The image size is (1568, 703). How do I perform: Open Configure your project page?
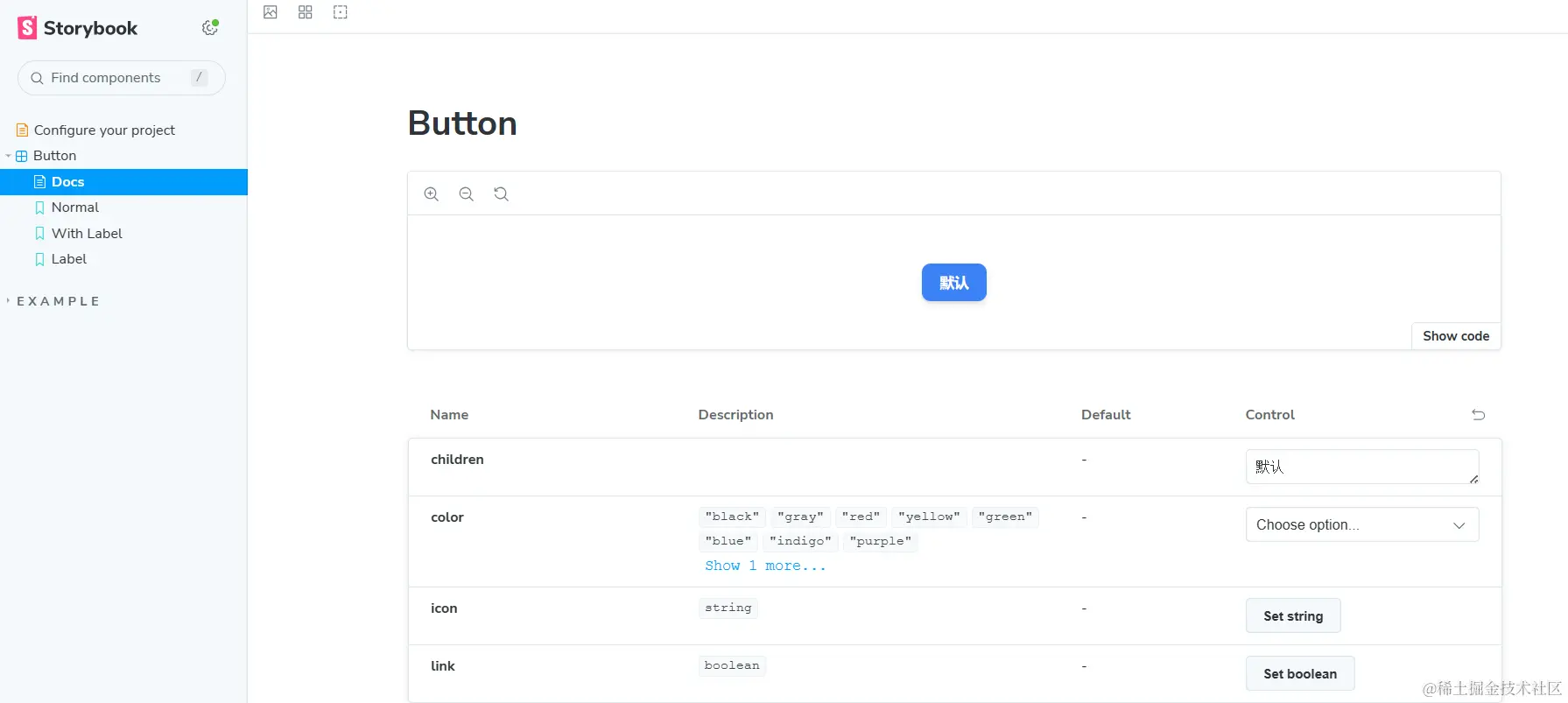[104, 130]
